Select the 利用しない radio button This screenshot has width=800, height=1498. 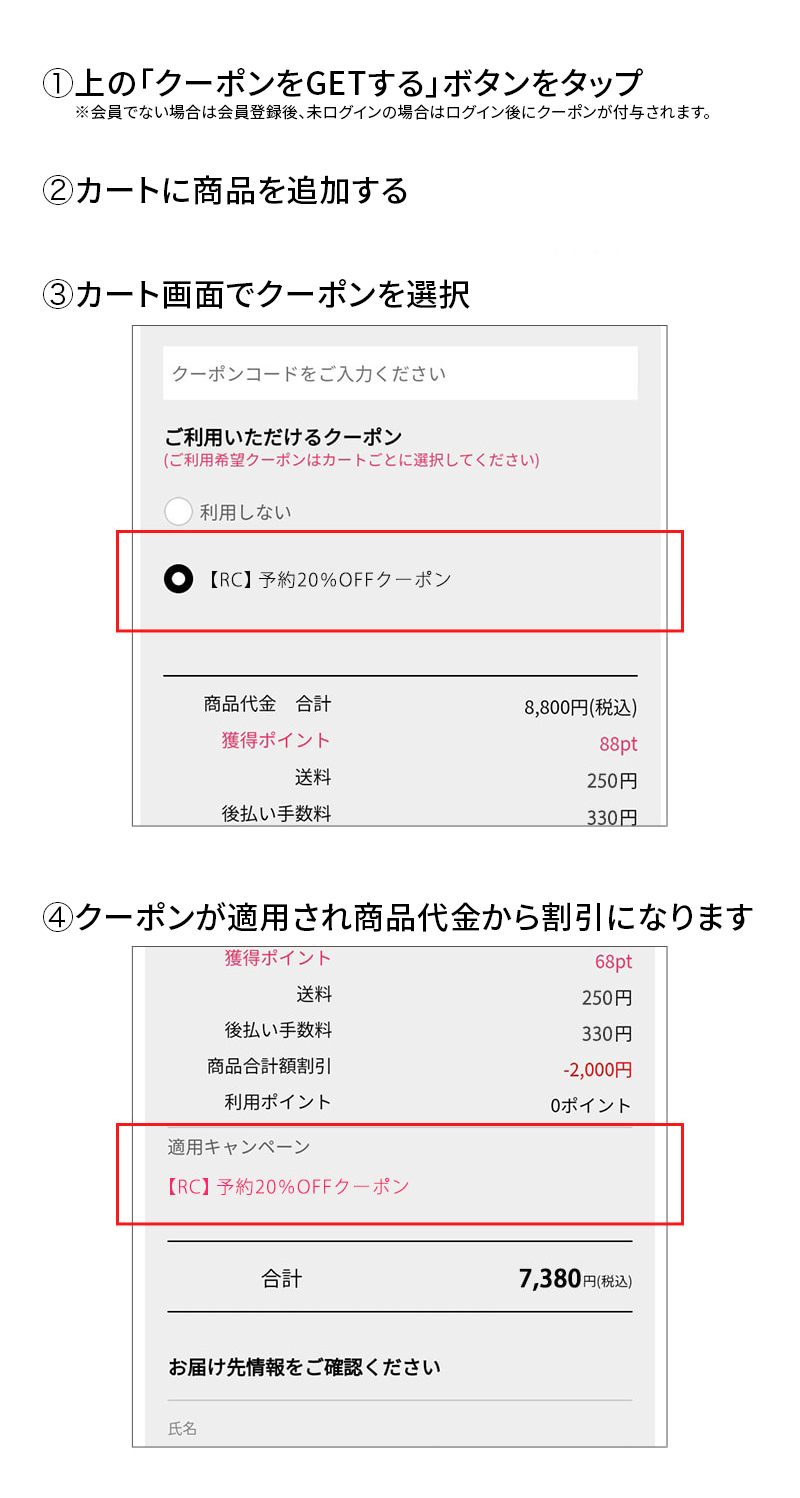[178, 512]
